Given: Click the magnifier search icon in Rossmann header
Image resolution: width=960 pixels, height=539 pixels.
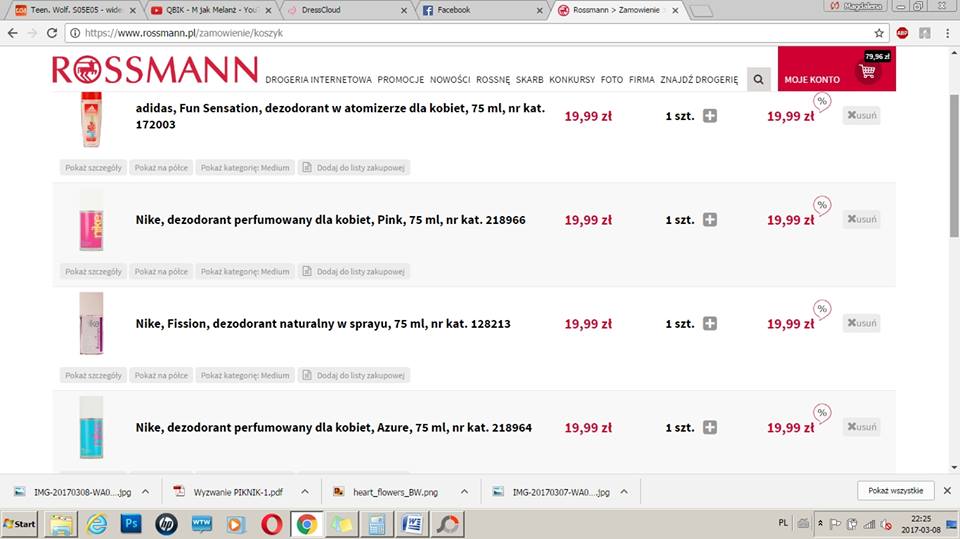Looking at the screenshot, I should coord(759,79).
